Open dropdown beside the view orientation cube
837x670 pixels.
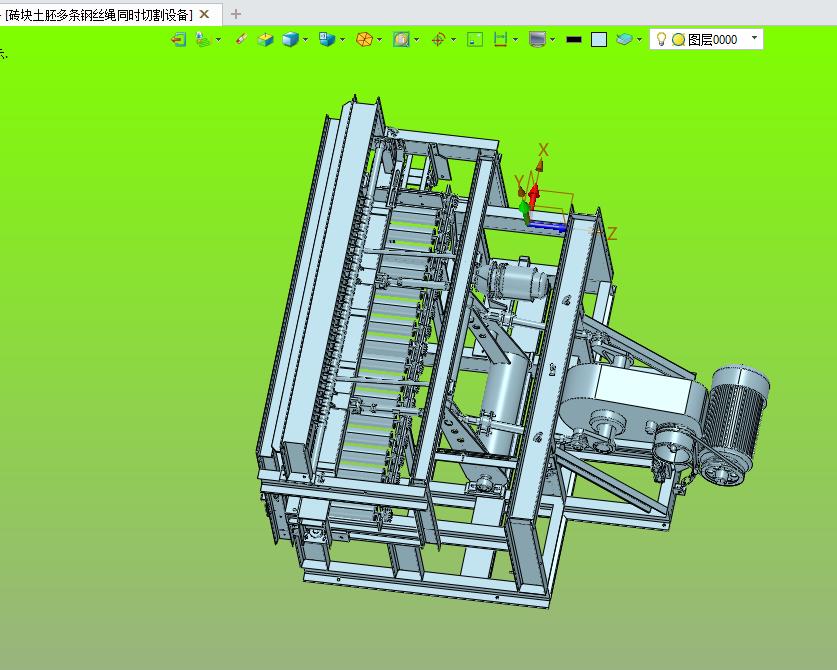click(342, 40)
